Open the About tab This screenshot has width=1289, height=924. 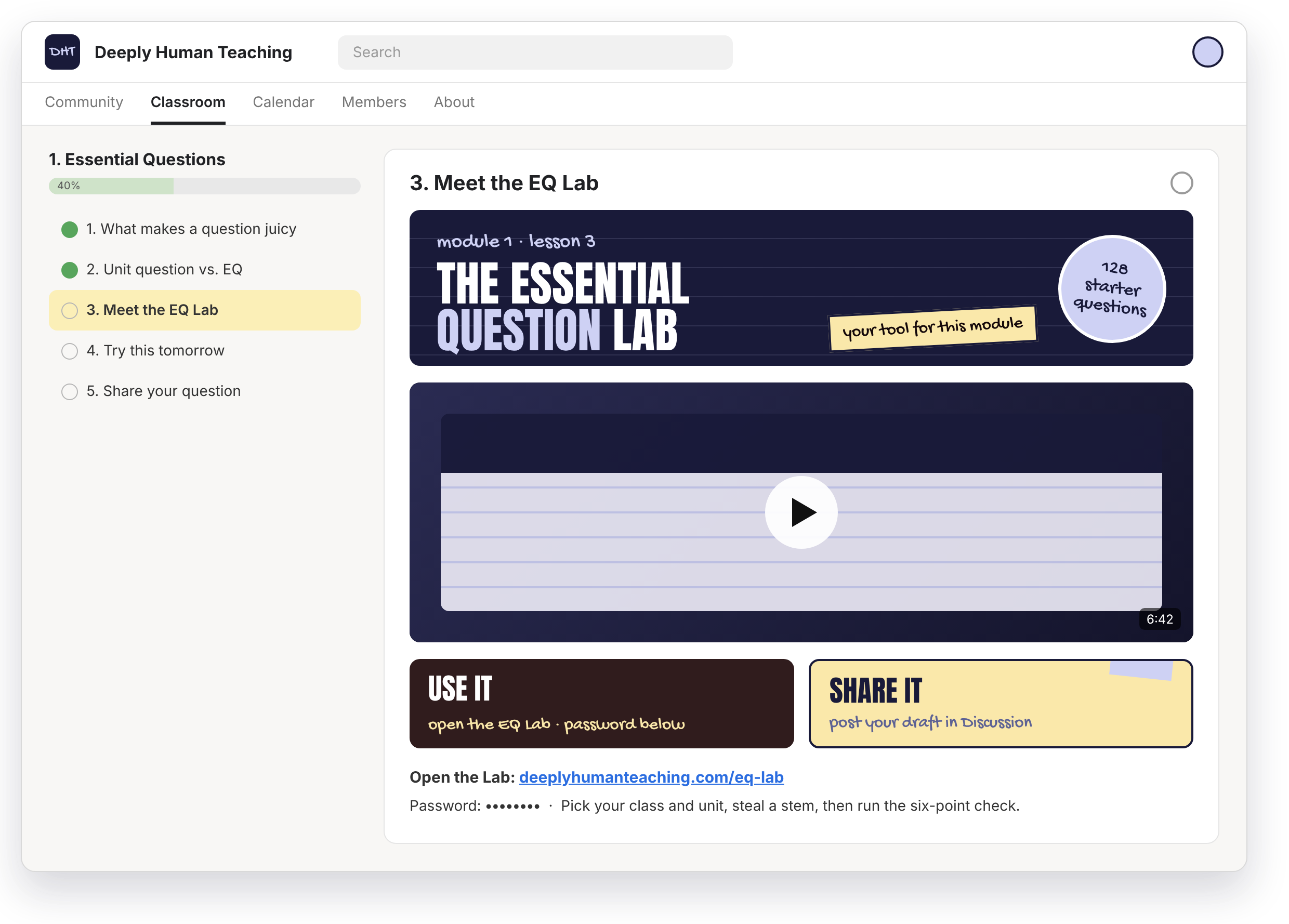tap(454, 102)
